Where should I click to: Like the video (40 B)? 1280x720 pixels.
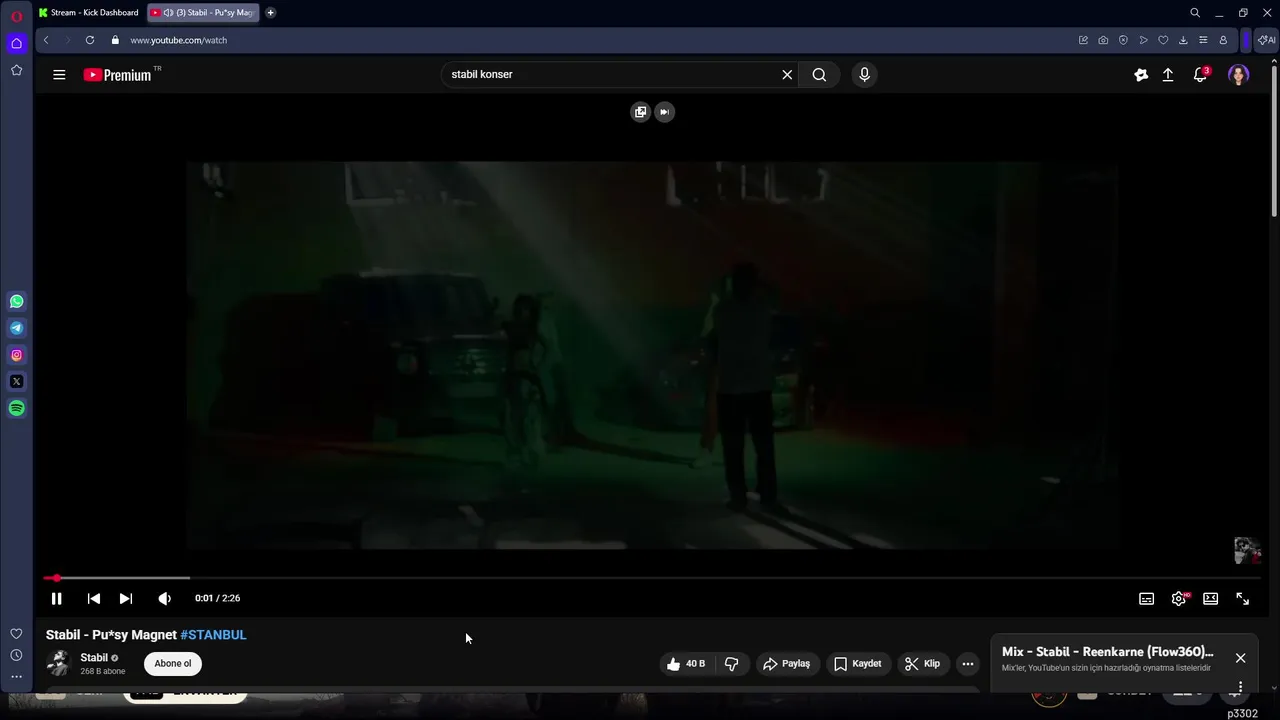click(686, 663)
